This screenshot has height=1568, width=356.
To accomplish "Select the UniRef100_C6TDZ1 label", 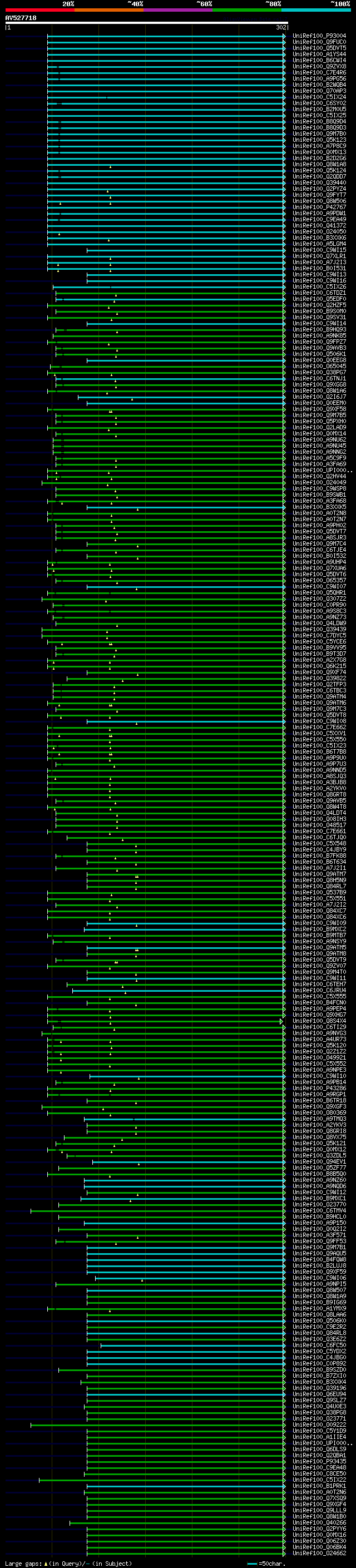I will [319, 293].
